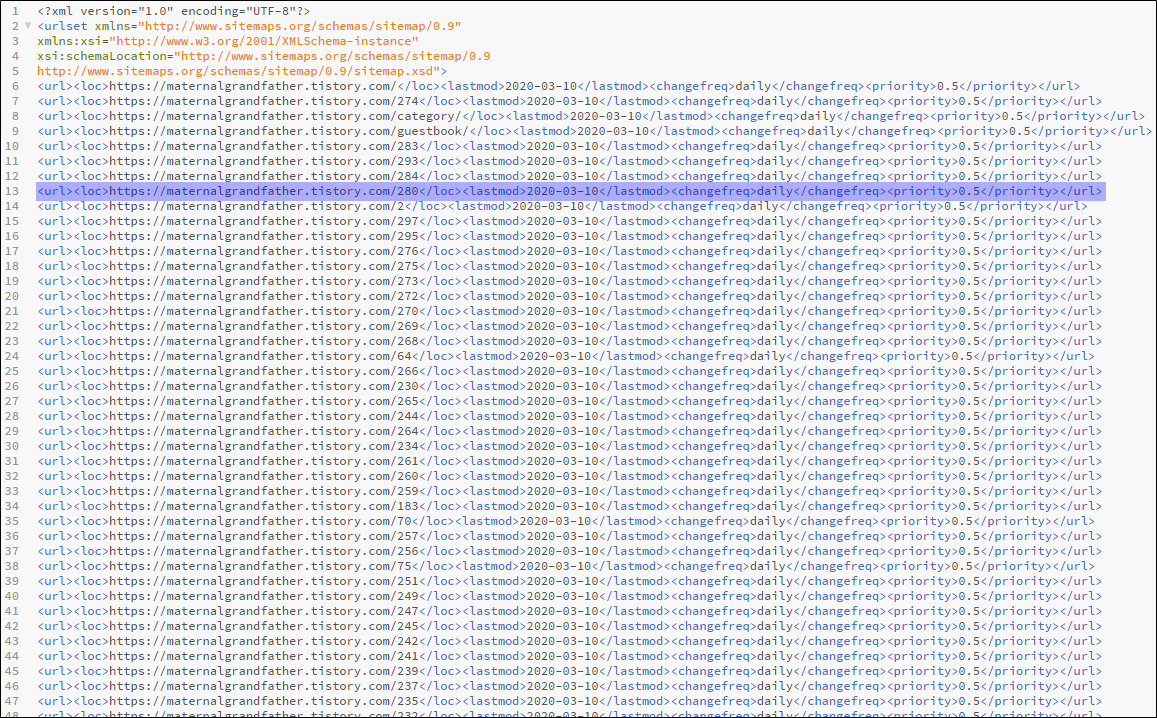The width and height of the screenshot is (1157, 718).
Task: Select the entry for tistory.com/297
Action: pos(570,221)
